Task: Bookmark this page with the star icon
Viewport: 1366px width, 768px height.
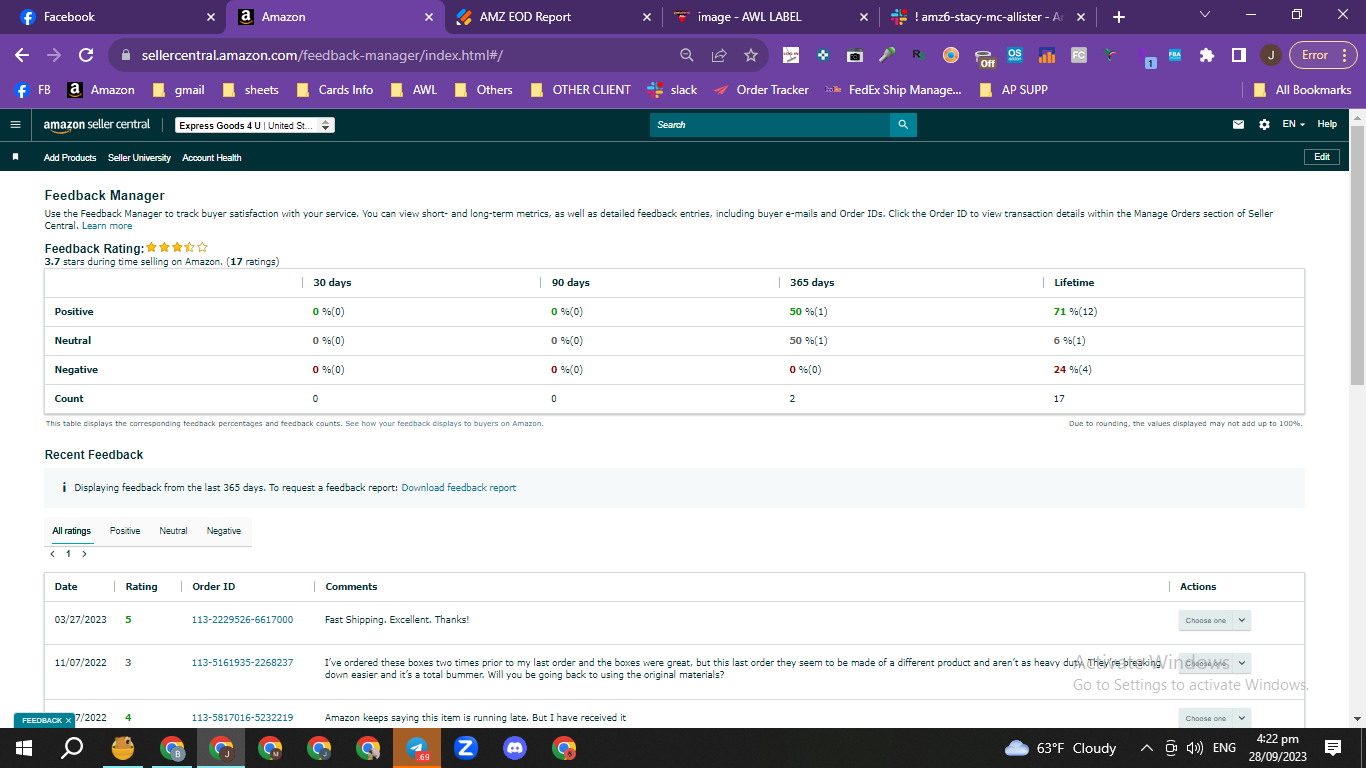Action: pyautogui.click(x=751, y=55)
